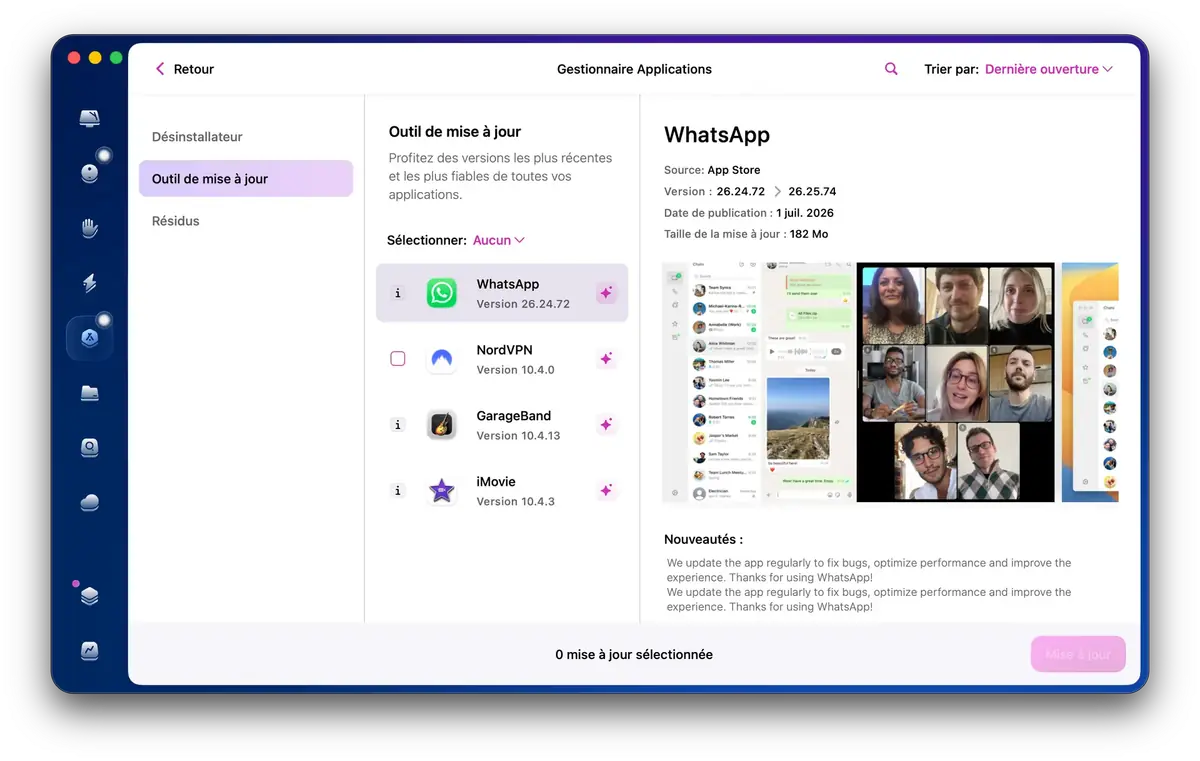
Task: Click the info icon beside iMovie
Action: pyautogui.click(x=398, y=491)
